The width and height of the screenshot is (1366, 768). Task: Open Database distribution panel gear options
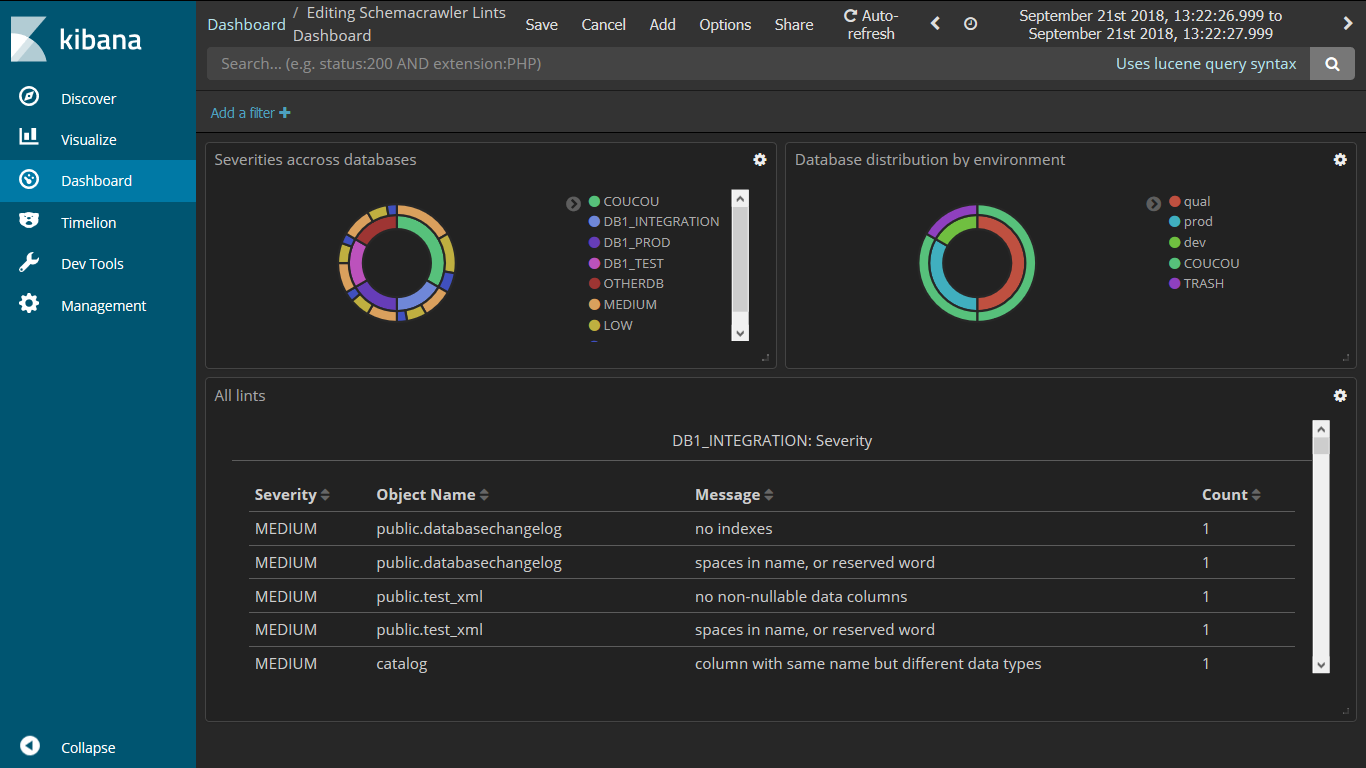1340,159
